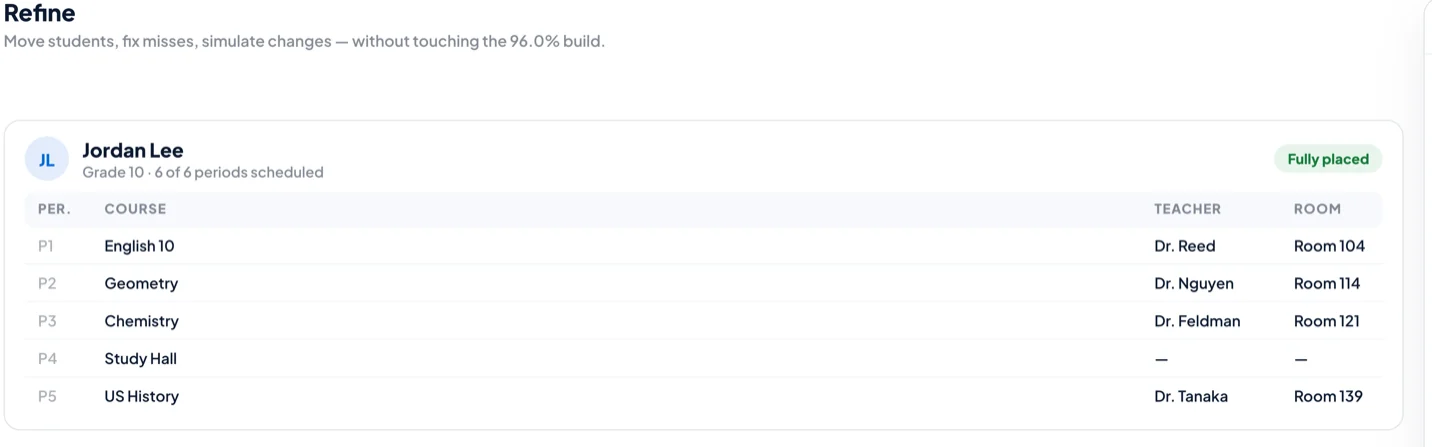This screenshot has height=447, width=1432.
Task: Click Room 139 cell
Action: pos(1328,396)
